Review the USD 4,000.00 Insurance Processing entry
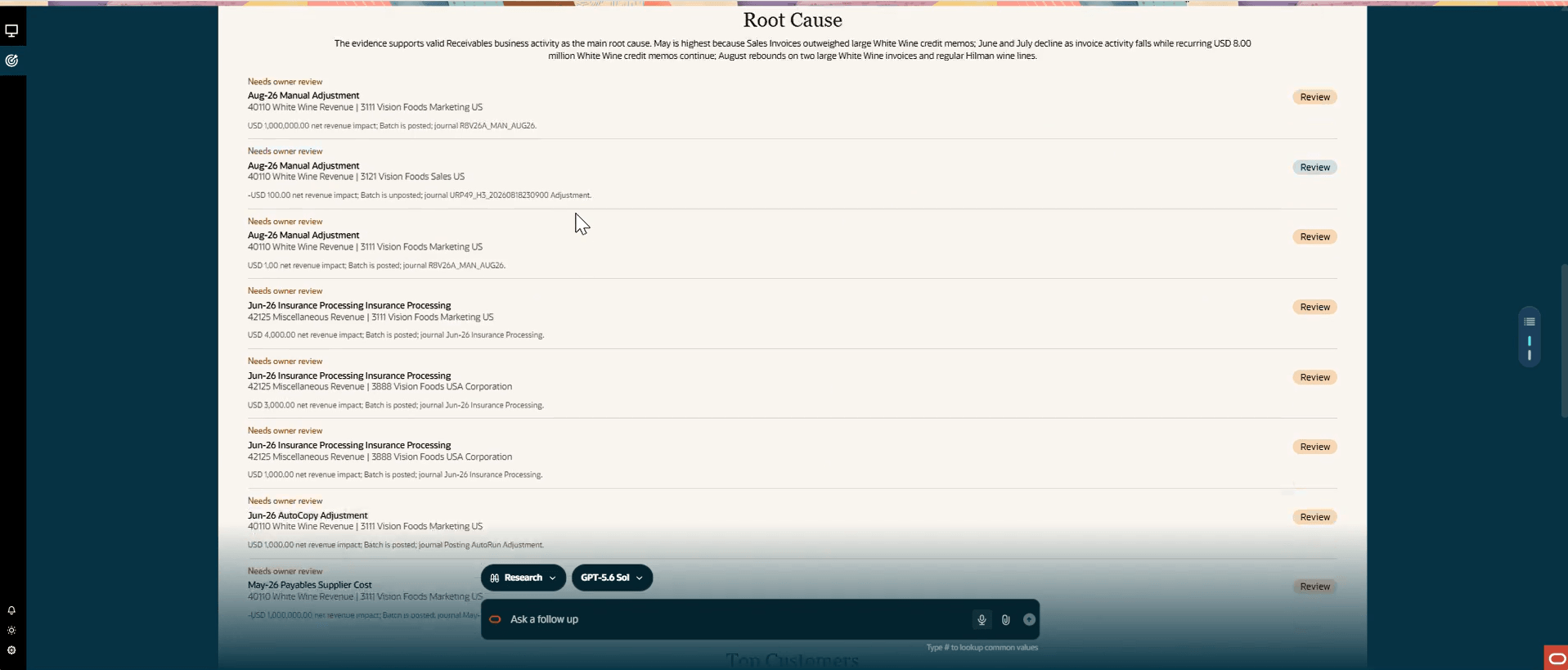Image resolution: width=1568 pixels, height=670 pixels. tap(1314, 307)
